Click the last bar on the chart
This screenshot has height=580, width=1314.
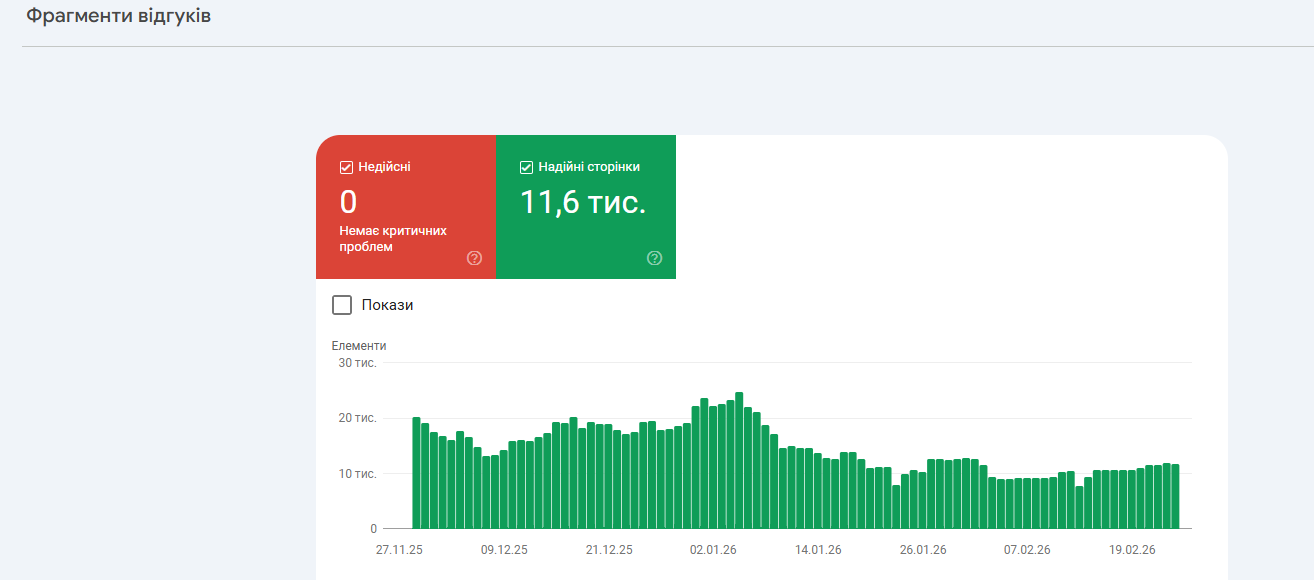1175,496
